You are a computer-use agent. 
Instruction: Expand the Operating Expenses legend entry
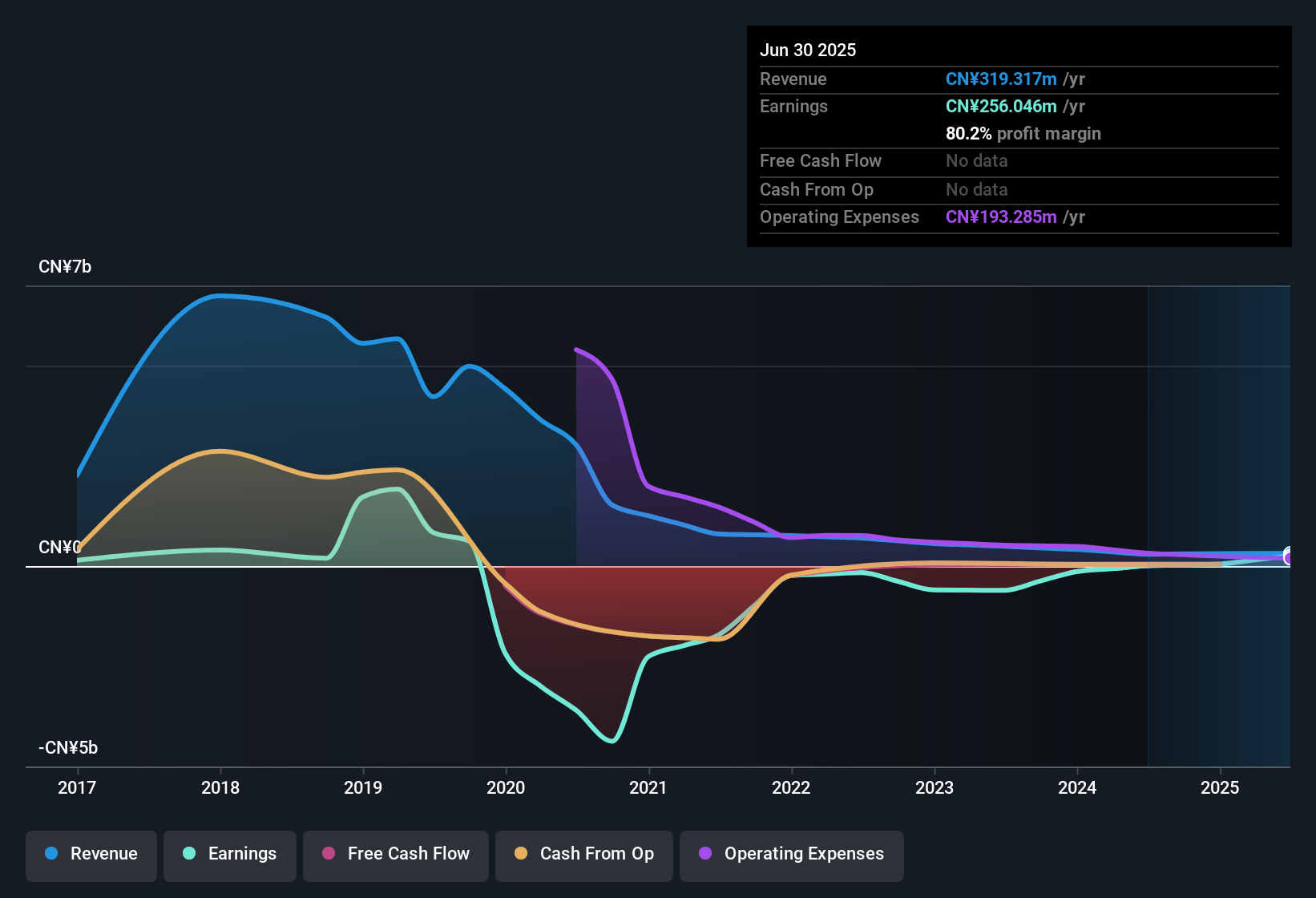pyautogui.click(x=791, y=856)
